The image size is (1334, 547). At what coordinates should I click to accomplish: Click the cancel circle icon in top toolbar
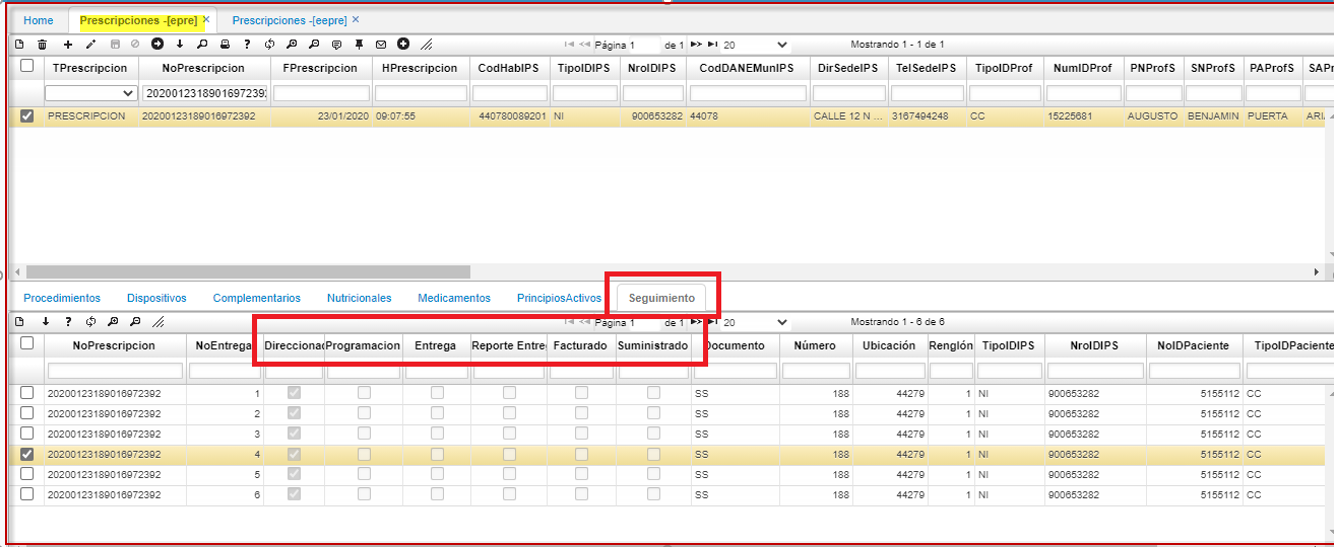[x=135, y=45]
